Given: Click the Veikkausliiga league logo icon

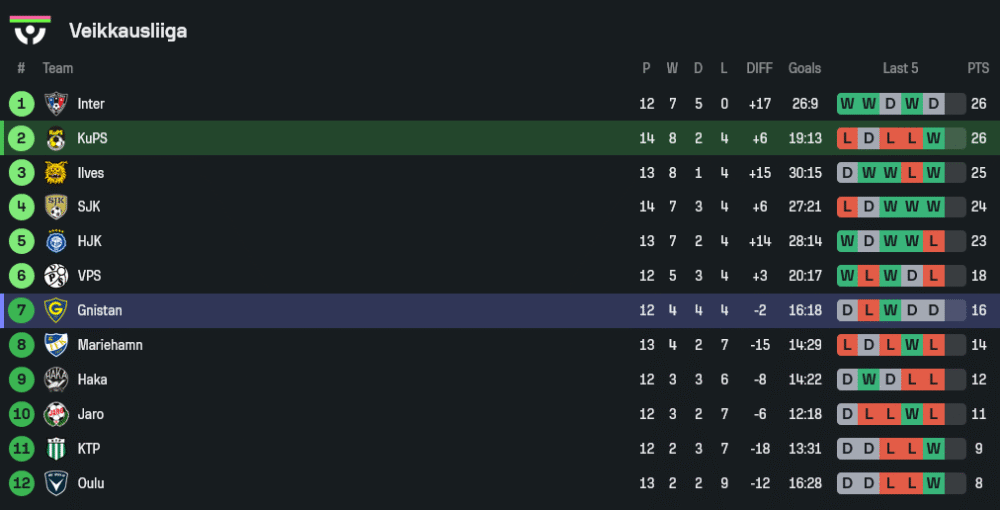Looking at the screenshot, I should tap(30, 30).
